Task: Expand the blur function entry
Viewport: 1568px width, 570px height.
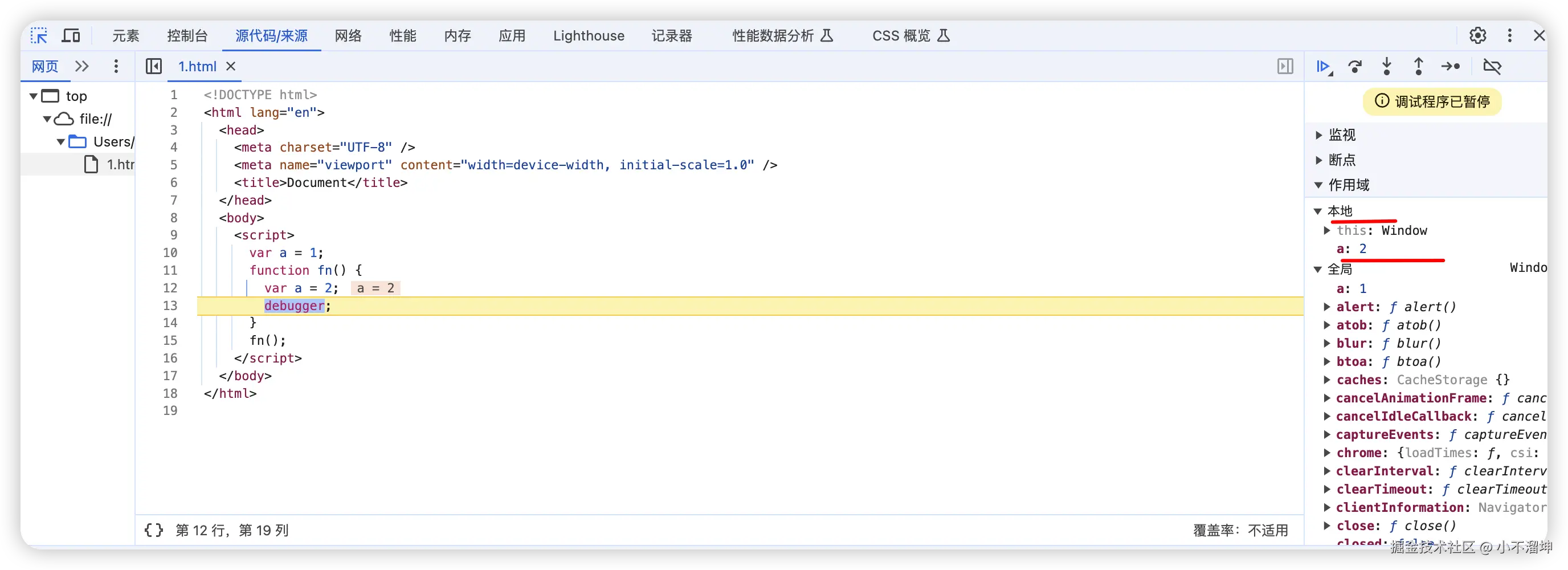Action: tap(1327, 343)
